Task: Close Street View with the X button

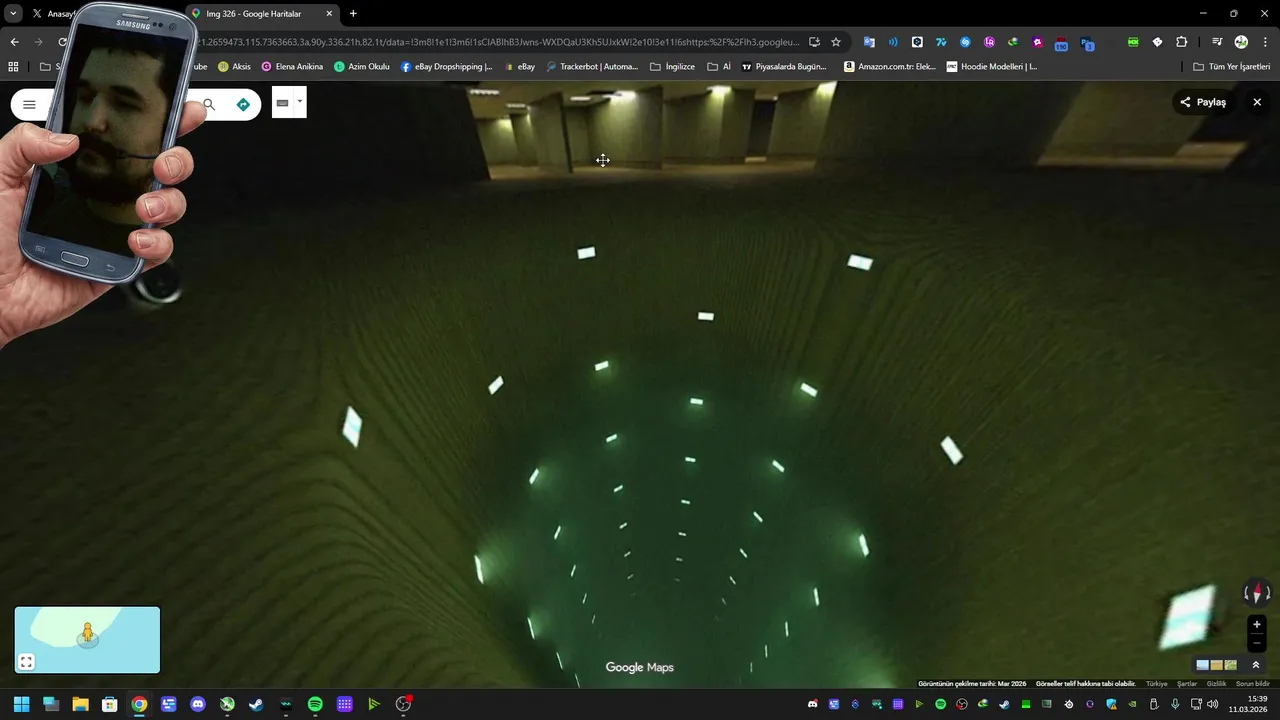Action: coord(1257,102)
